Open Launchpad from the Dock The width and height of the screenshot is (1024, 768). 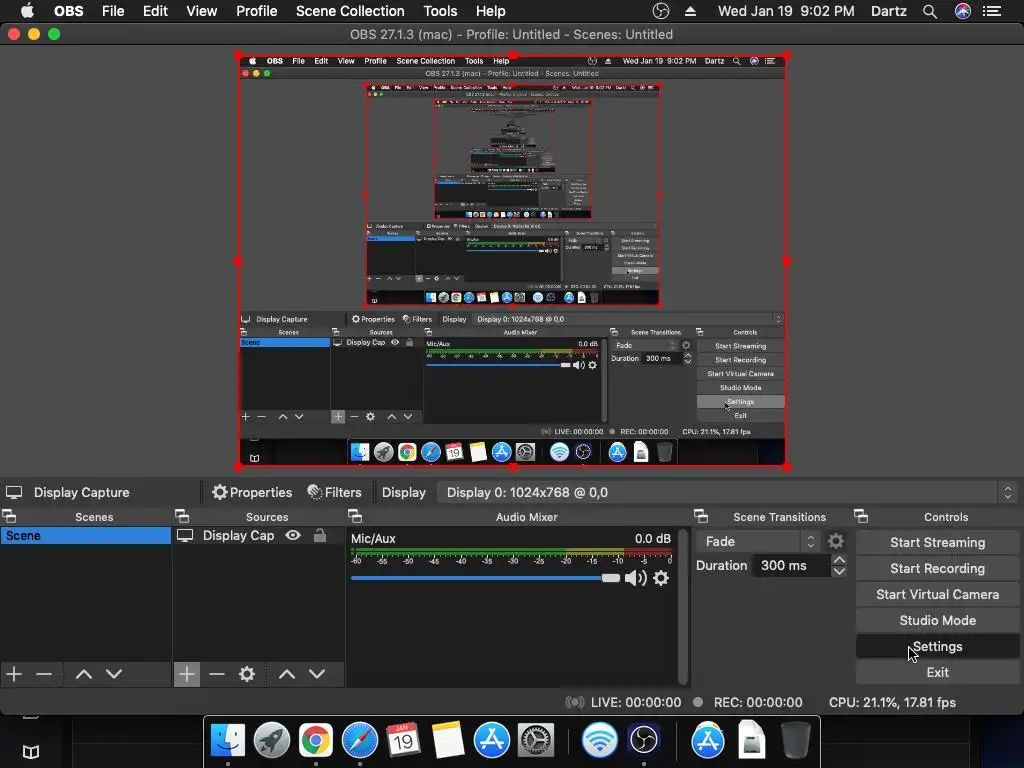point(272,741)
